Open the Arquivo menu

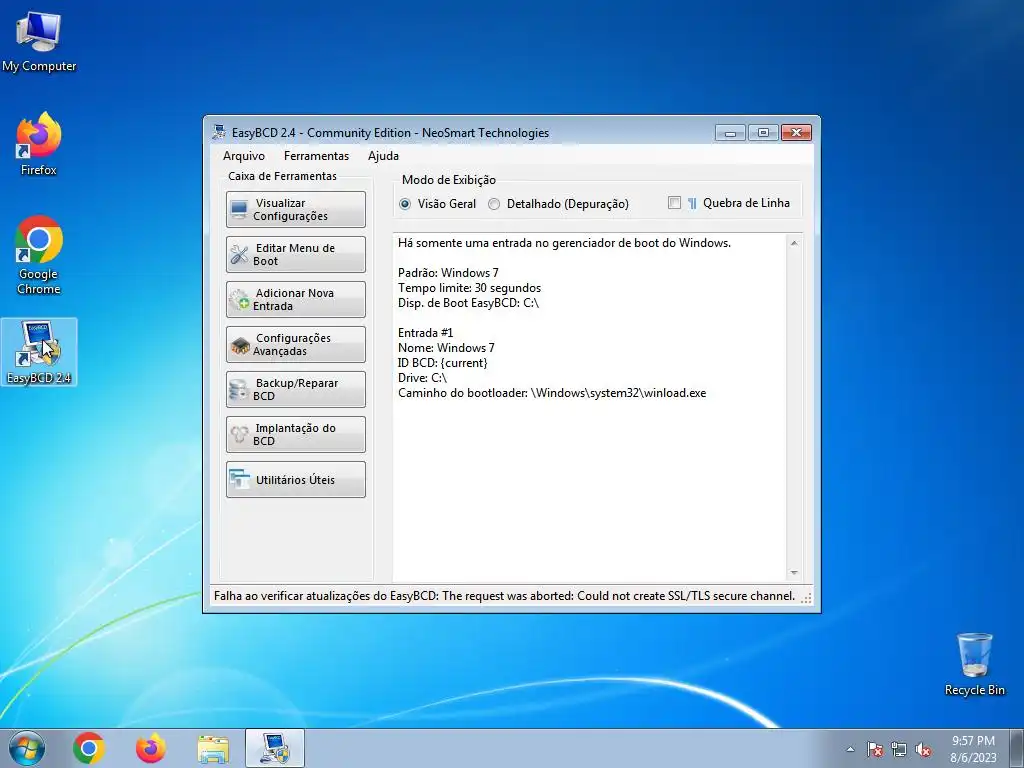click(244, 156)
